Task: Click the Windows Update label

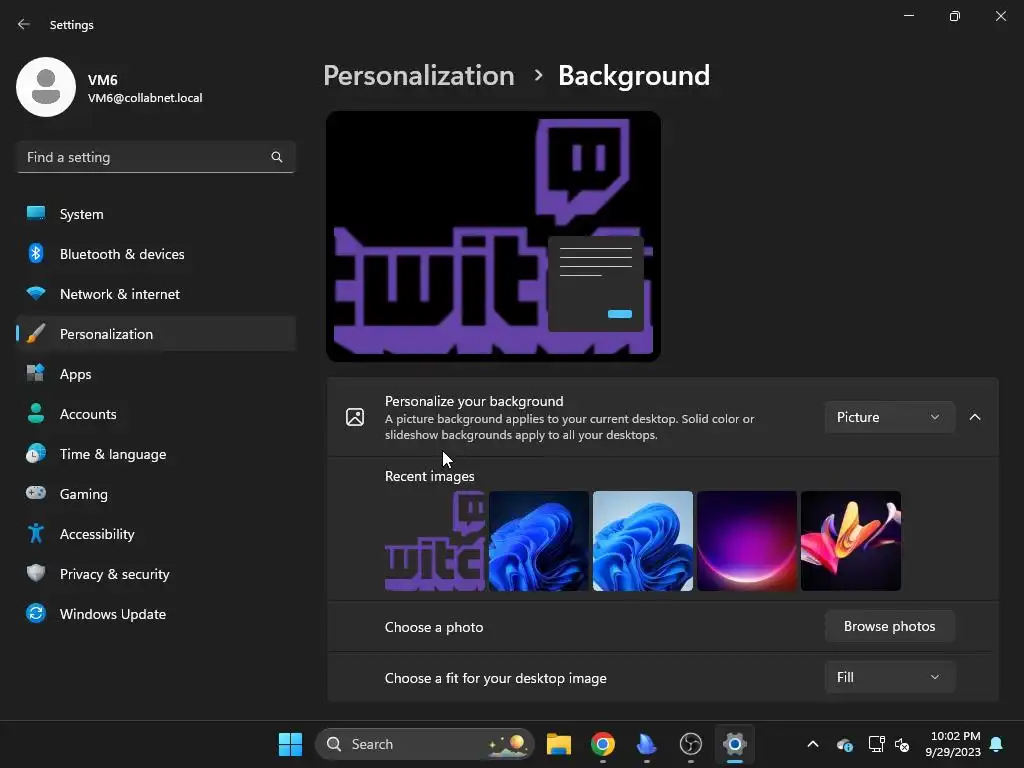Action: tap(113, 614)
